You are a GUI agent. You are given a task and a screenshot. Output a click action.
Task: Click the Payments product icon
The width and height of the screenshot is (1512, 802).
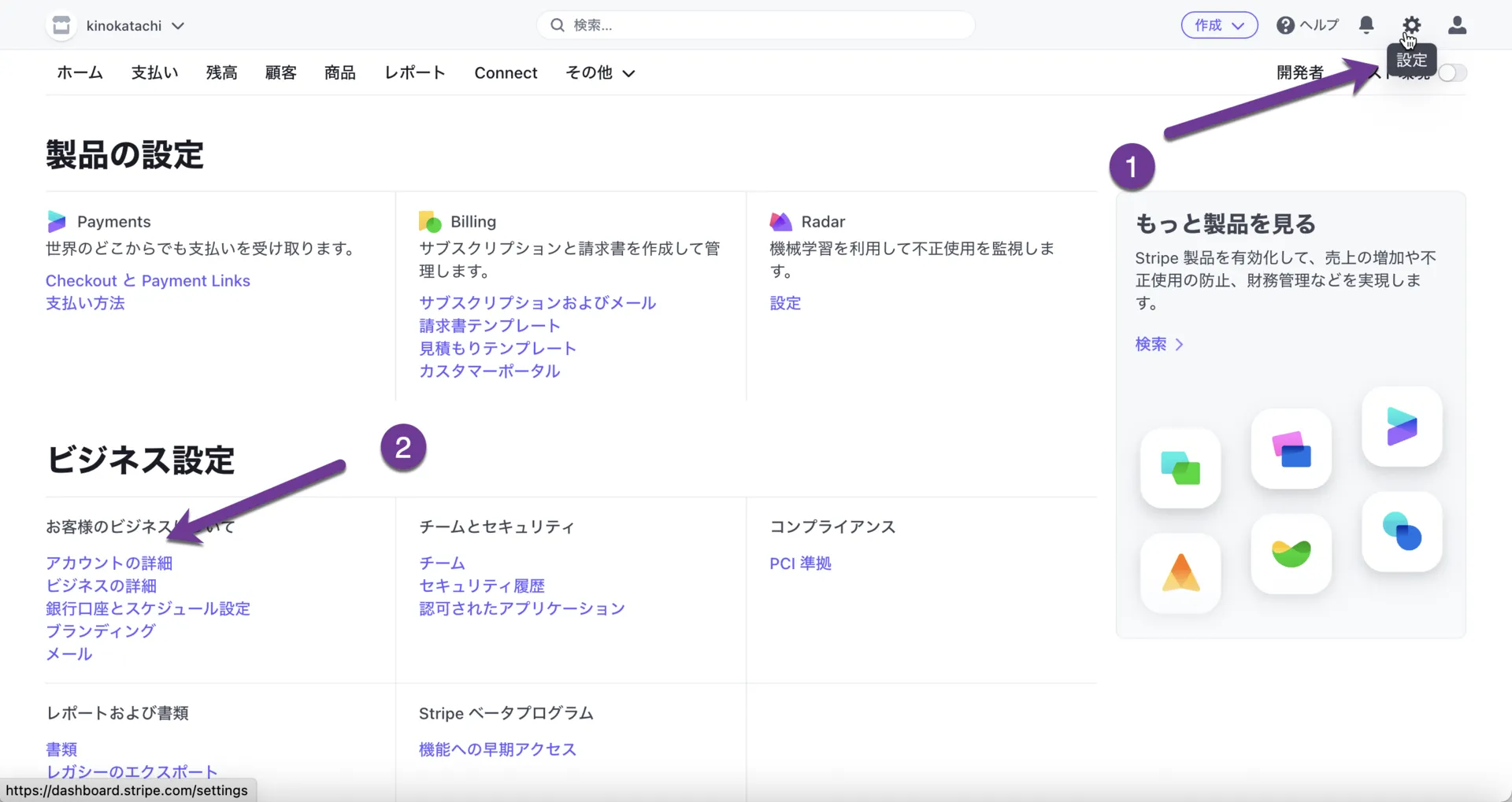click(x=57, y=222)
